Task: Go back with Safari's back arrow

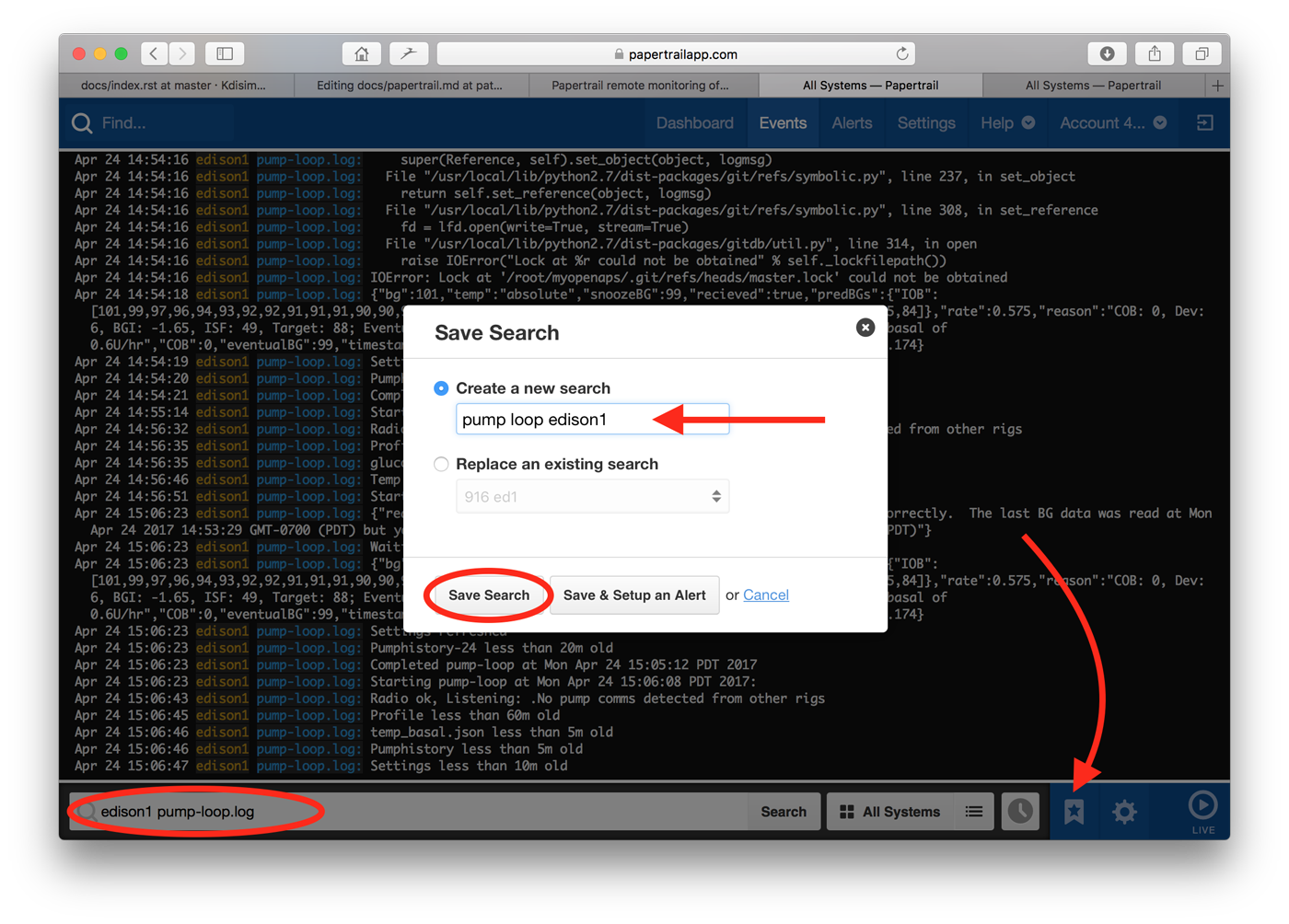Action: pyautogui.click(x=154, y=54)
